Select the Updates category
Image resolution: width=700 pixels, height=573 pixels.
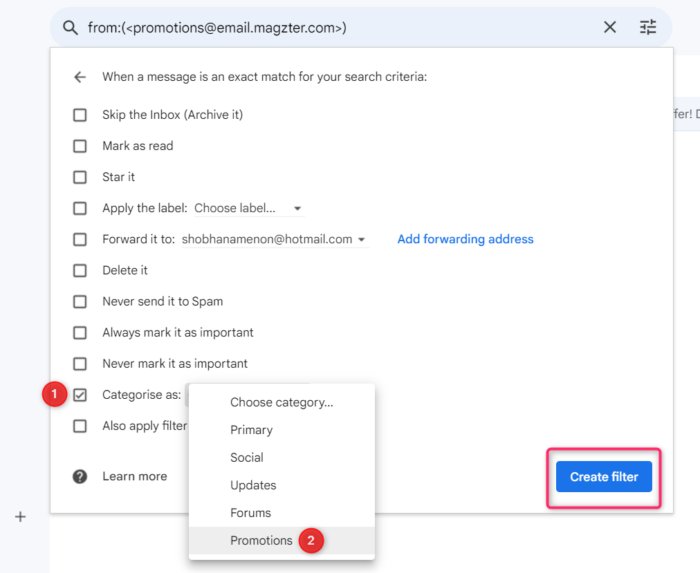[x=282, y=485]
